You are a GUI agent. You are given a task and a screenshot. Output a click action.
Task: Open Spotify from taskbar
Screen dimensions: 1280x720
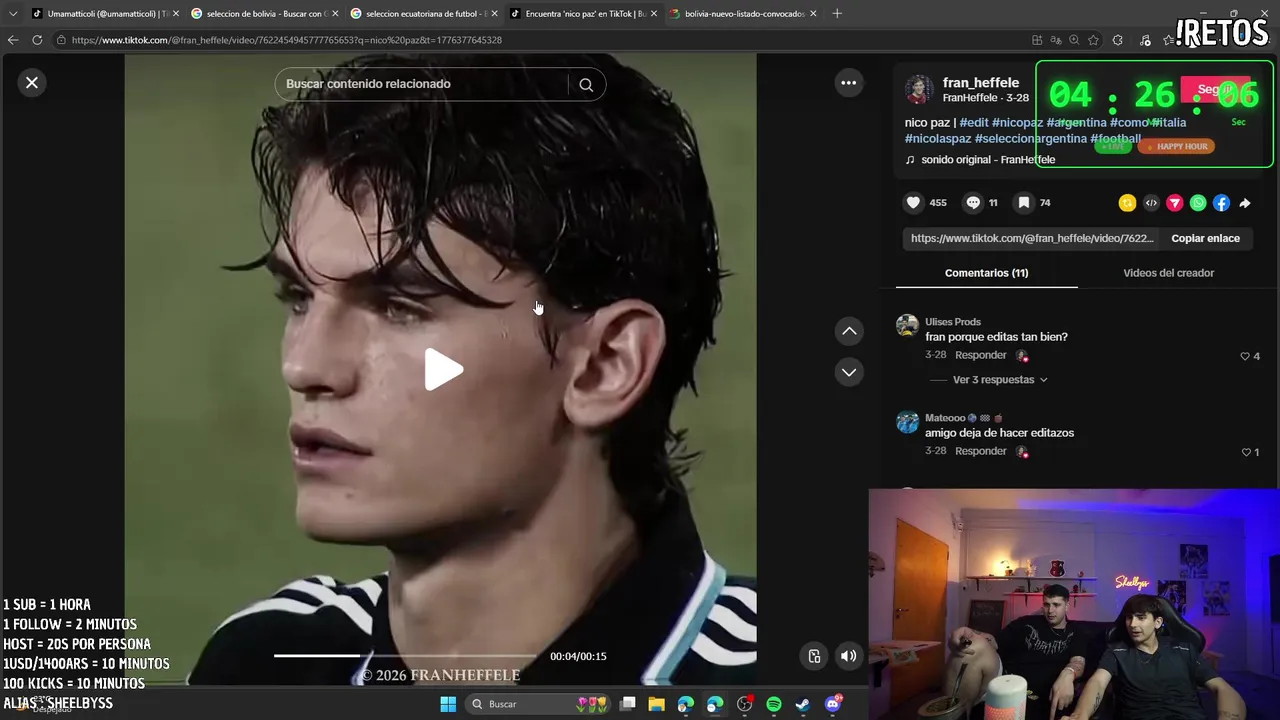click(774, 704)
